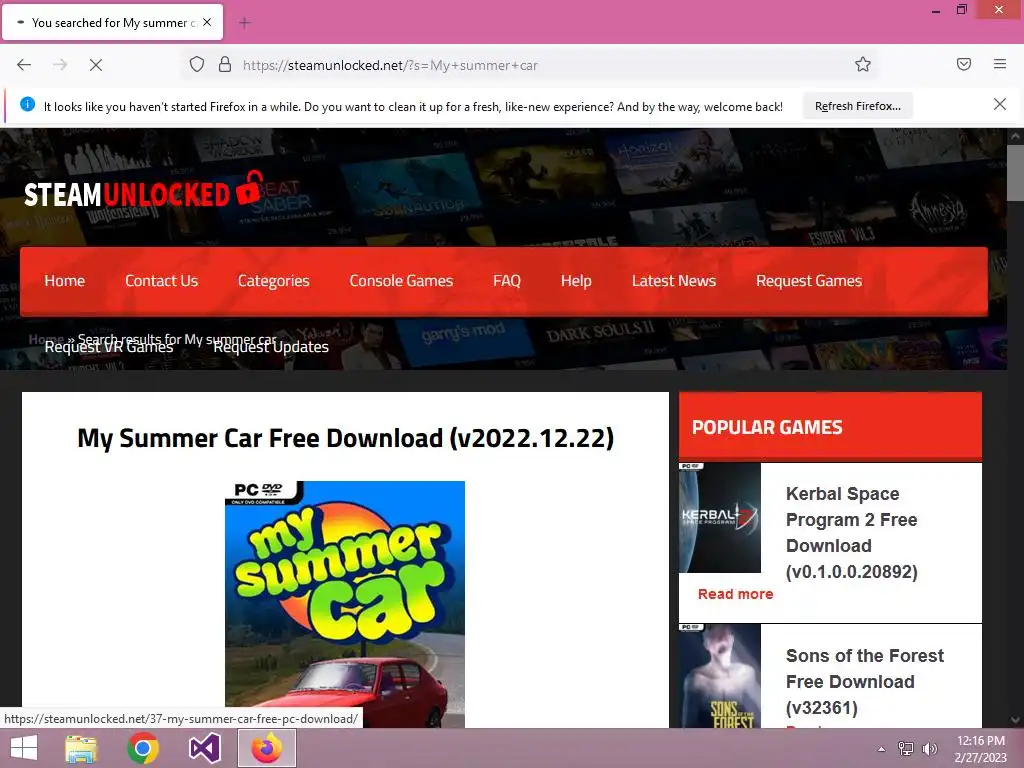
Task: Click Read more under Kerbal Space Program
Action: coord(735,594)
